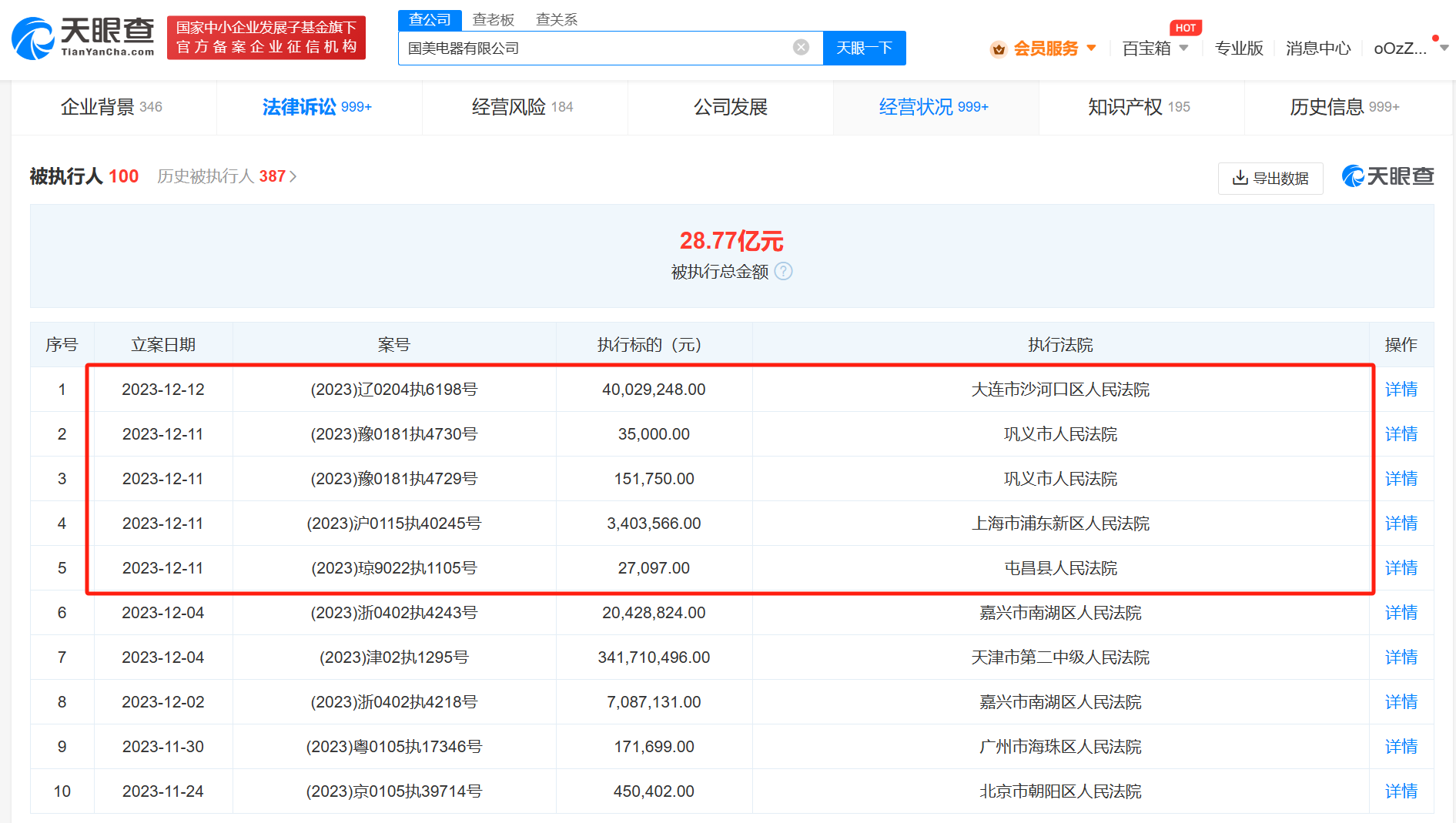This screenshot has width=1456, height=823.
Task: Open the 消息中心 link
Action: [x=1317, y=49]
